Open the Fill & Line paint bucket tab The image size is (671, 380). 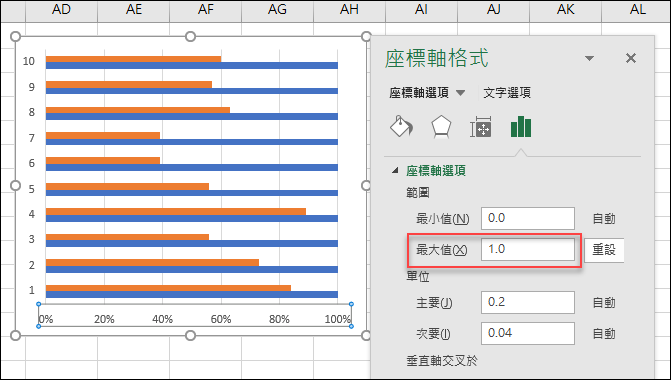tap(401, 127)
